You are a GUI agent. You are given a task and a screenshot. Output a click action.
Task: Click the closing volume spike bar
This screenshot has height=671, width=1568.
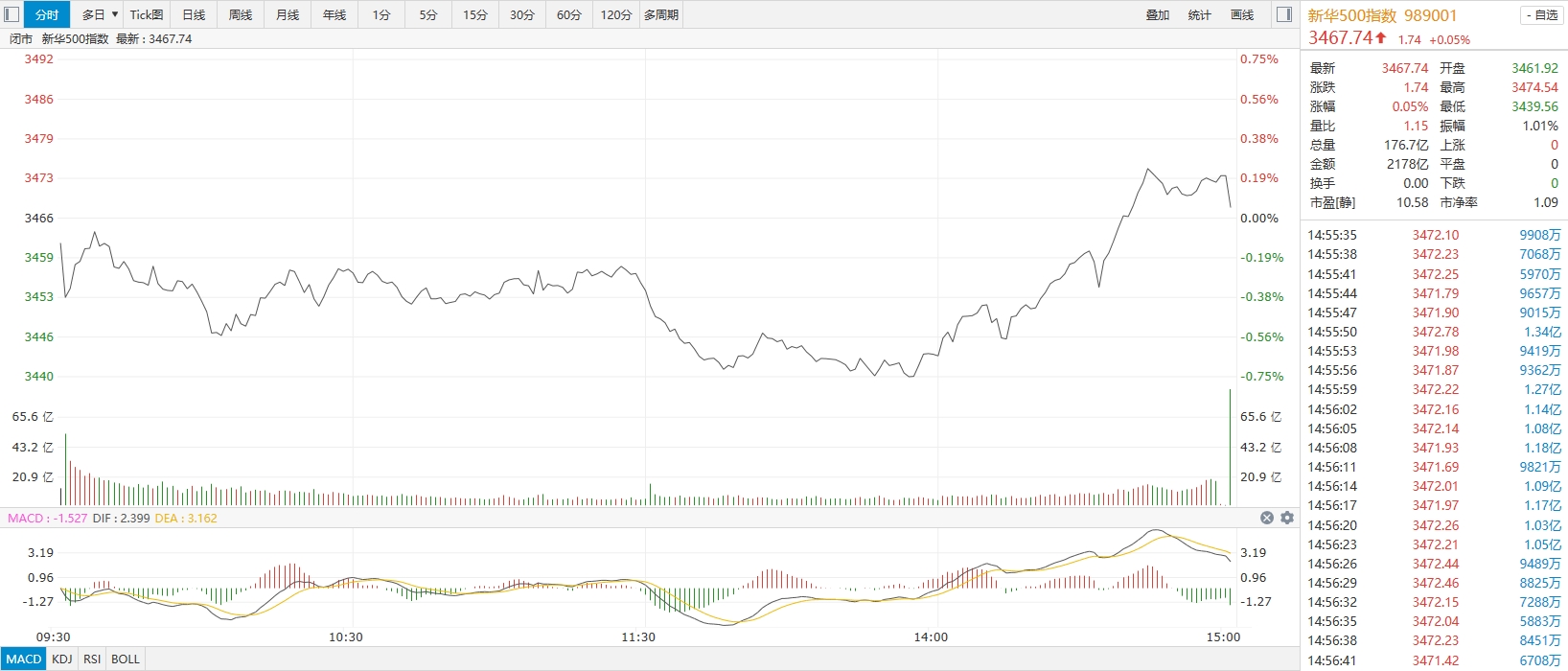pyautogui.click(x=1230, y=447)
